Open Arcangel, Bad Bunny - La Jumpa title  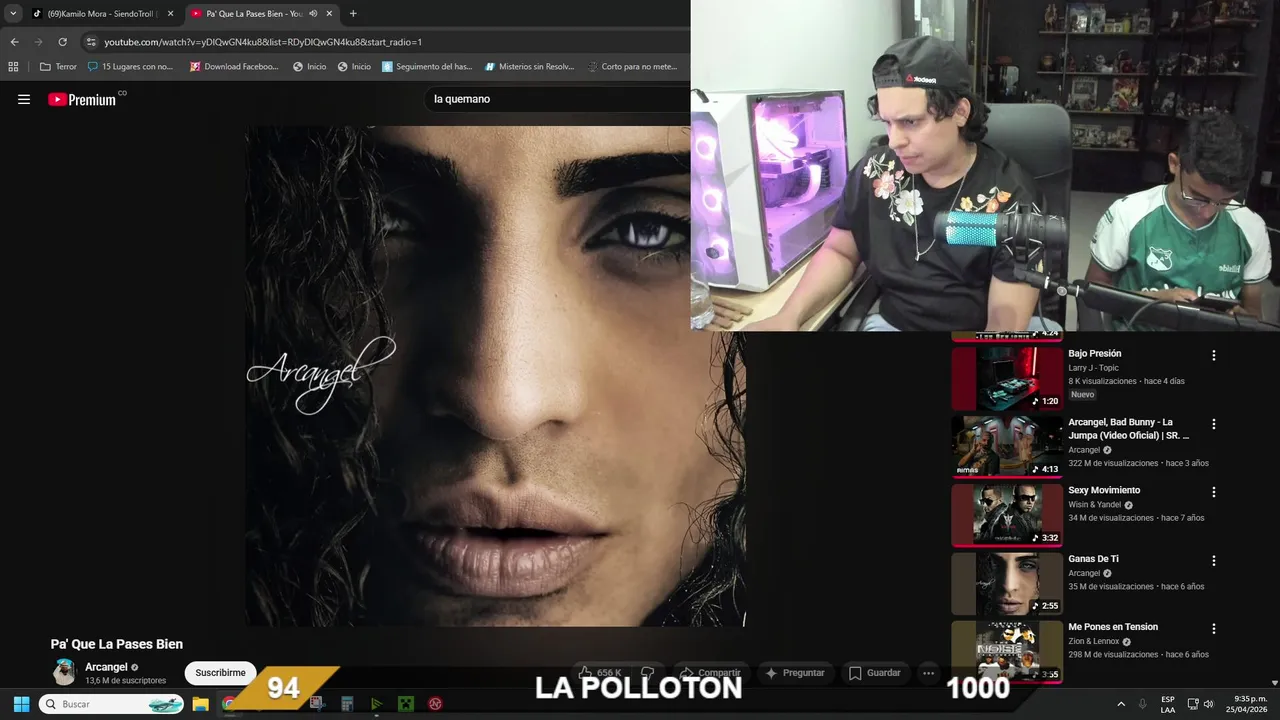1128,429
